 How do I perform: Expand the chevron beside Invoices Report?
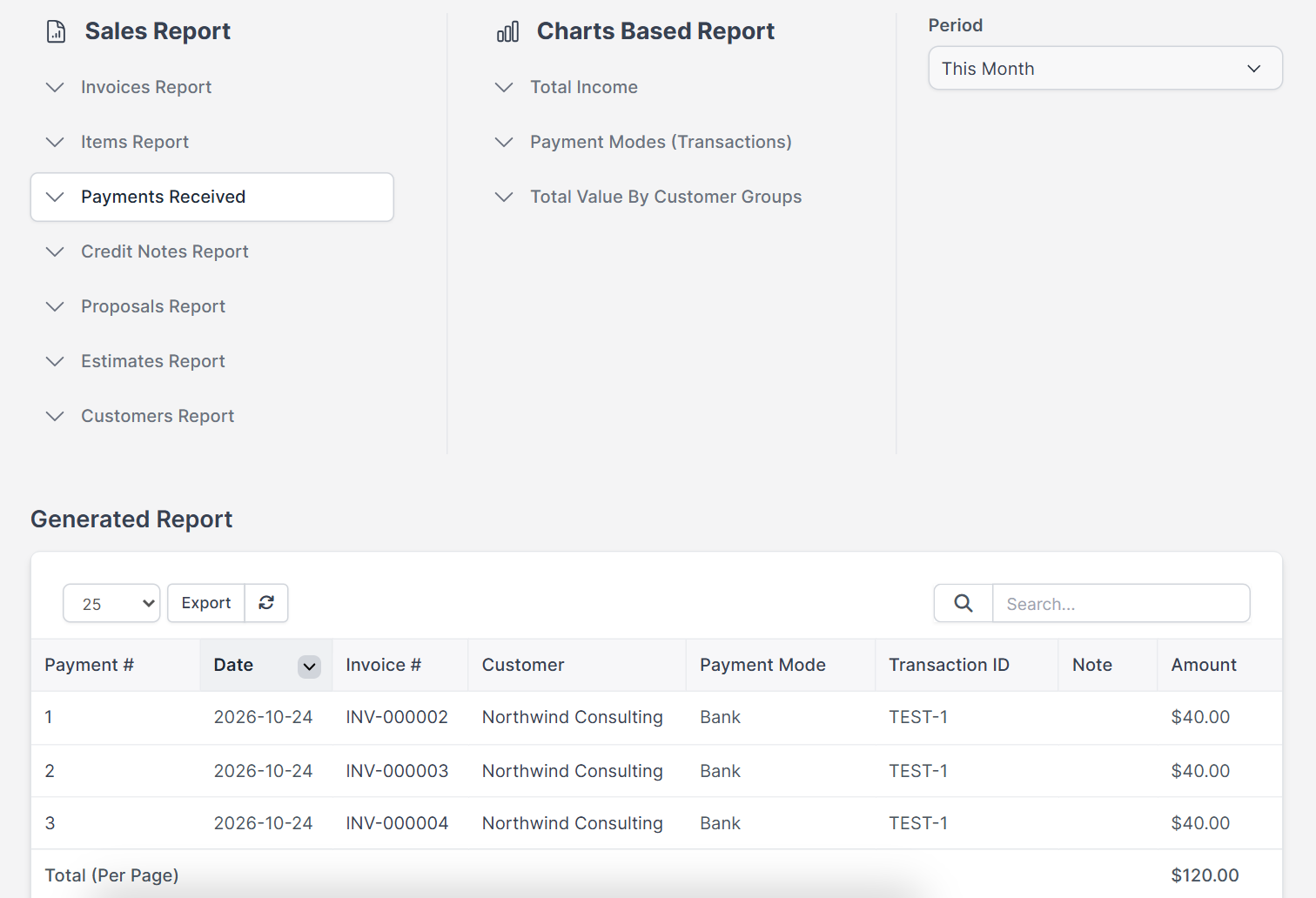point(55,87)
